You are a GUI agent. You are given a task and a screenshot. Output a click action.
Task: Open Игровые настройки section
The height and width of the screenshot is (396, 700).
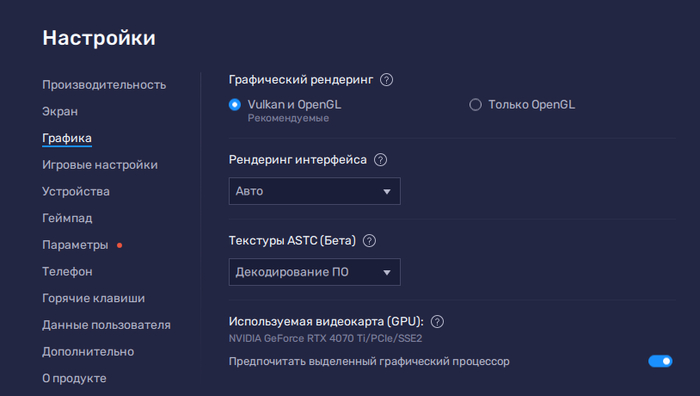click(x=100, y=165)
